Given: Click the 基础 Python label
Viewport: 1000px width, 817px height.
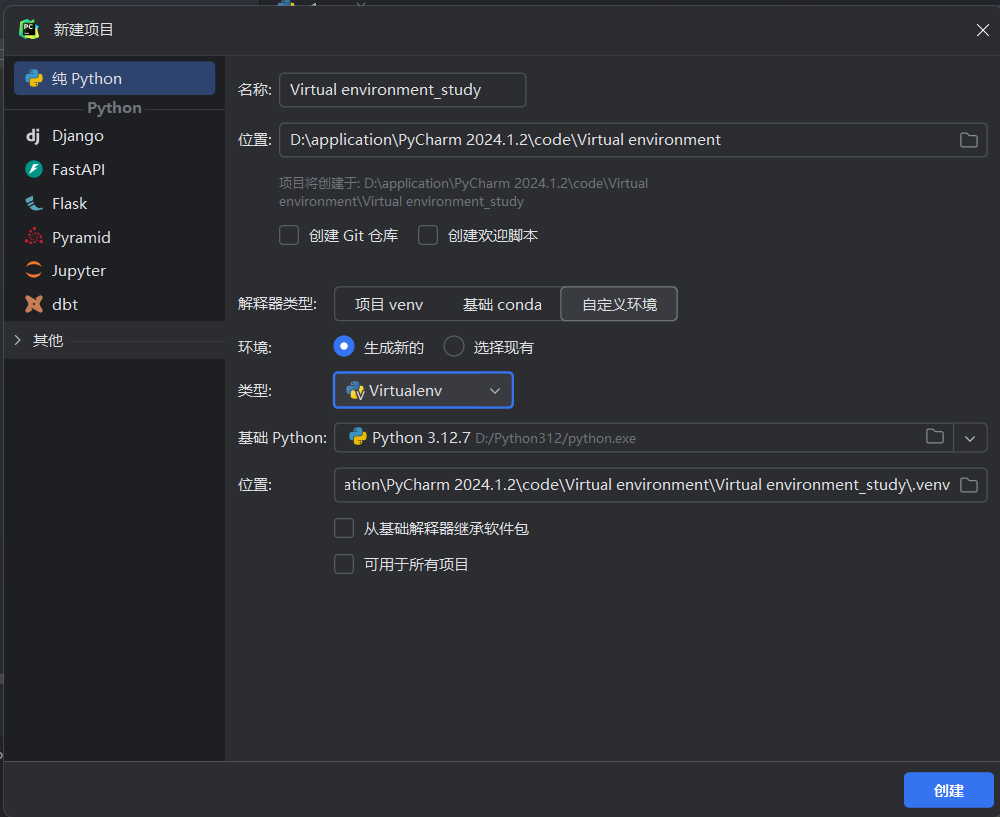Looking at the screenshot, I should 282,438.
